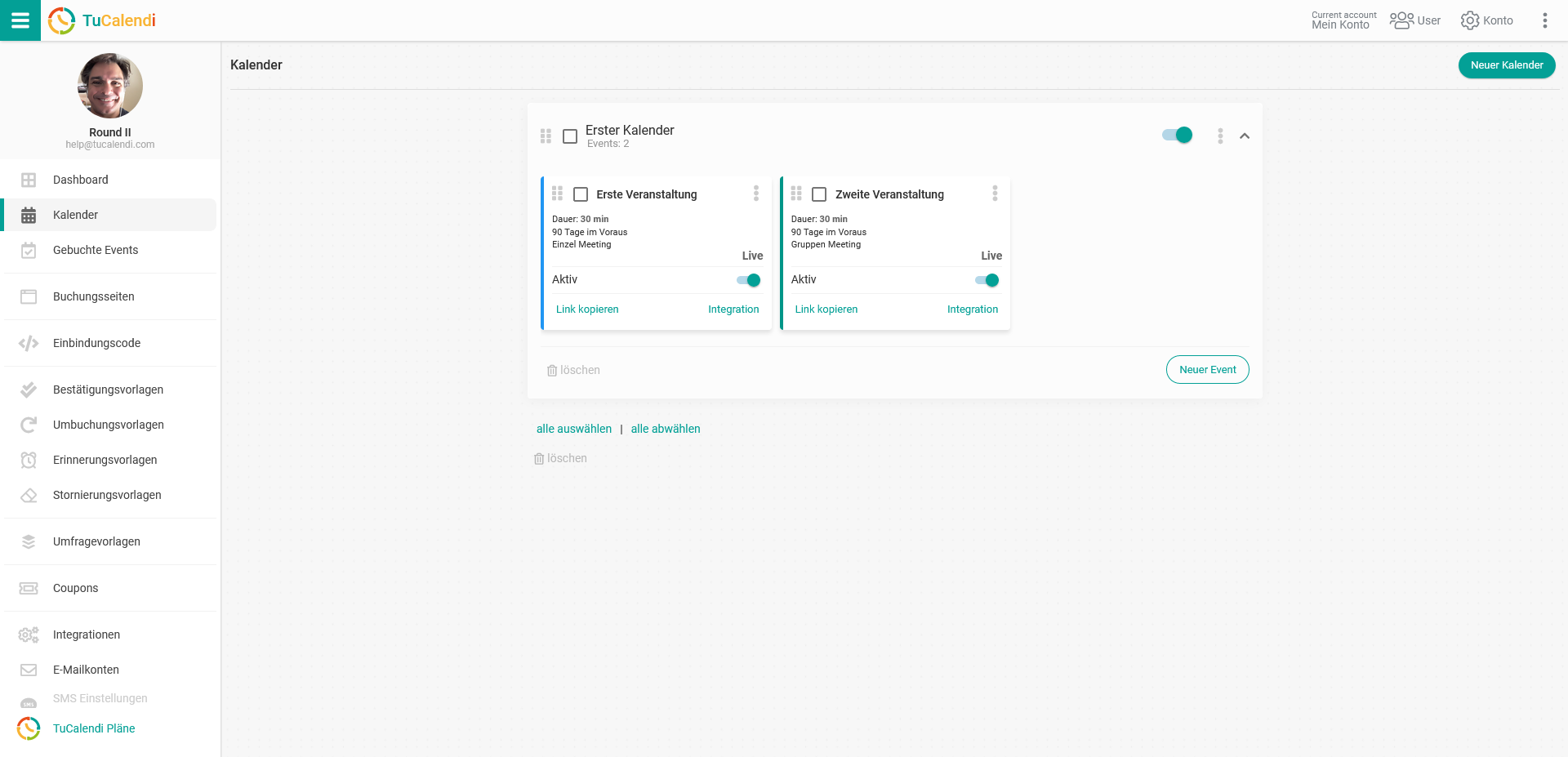
Task: Collapse the Erster Kalender panel
Action: (1245, 136)
